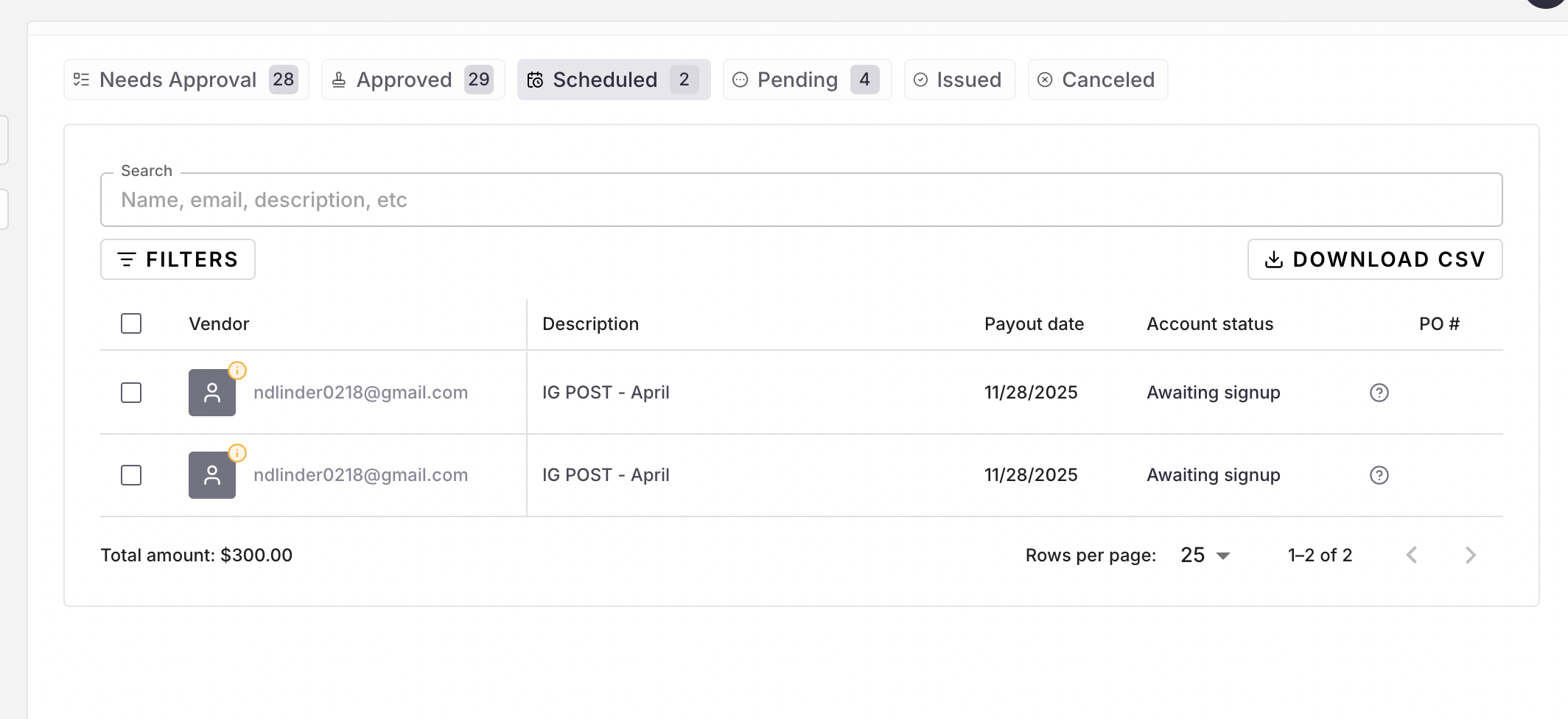Check the first IG POST - April row
Image resolution: width=1568 pixels, height=719 pixels.
pos(131,393)
